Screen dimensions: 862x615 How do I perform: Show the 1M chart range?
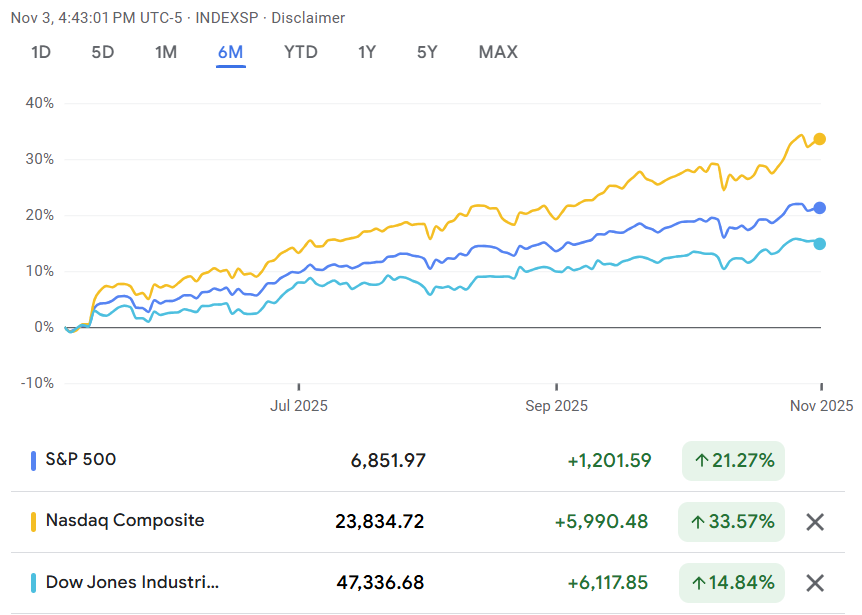click(x=166, y=52)
